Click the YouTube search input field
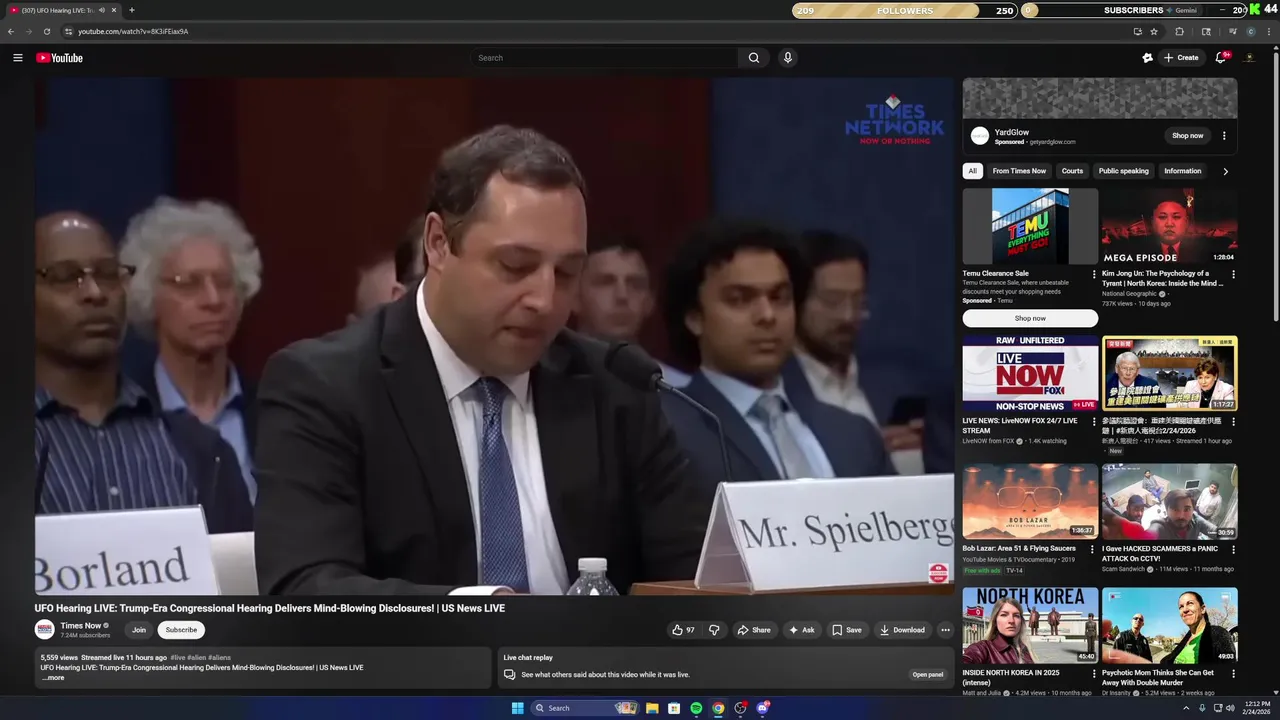 (606, 58)
